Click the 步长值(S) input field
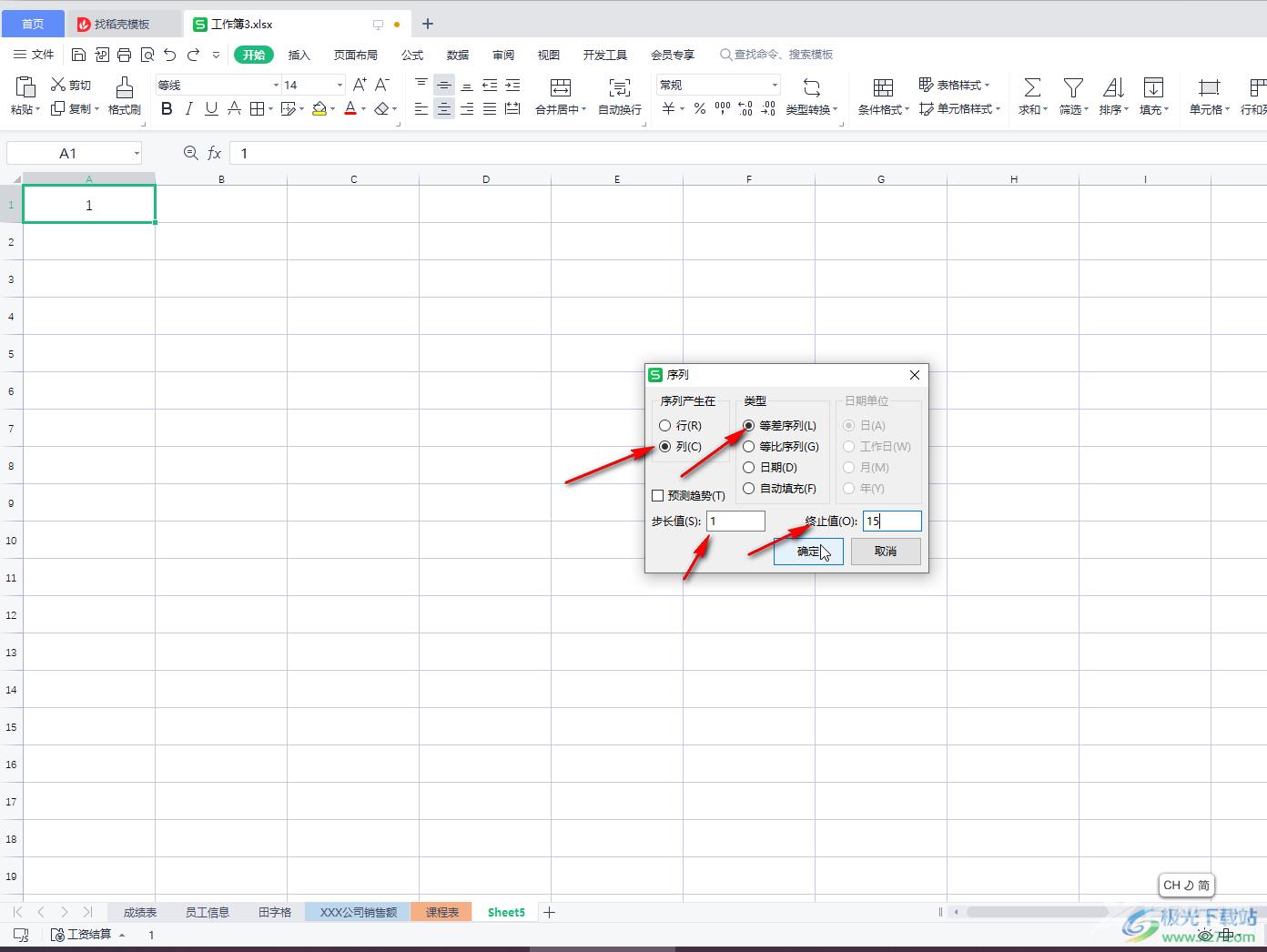The height and width of the screenshot is (952, 1267). coord(735,521)
